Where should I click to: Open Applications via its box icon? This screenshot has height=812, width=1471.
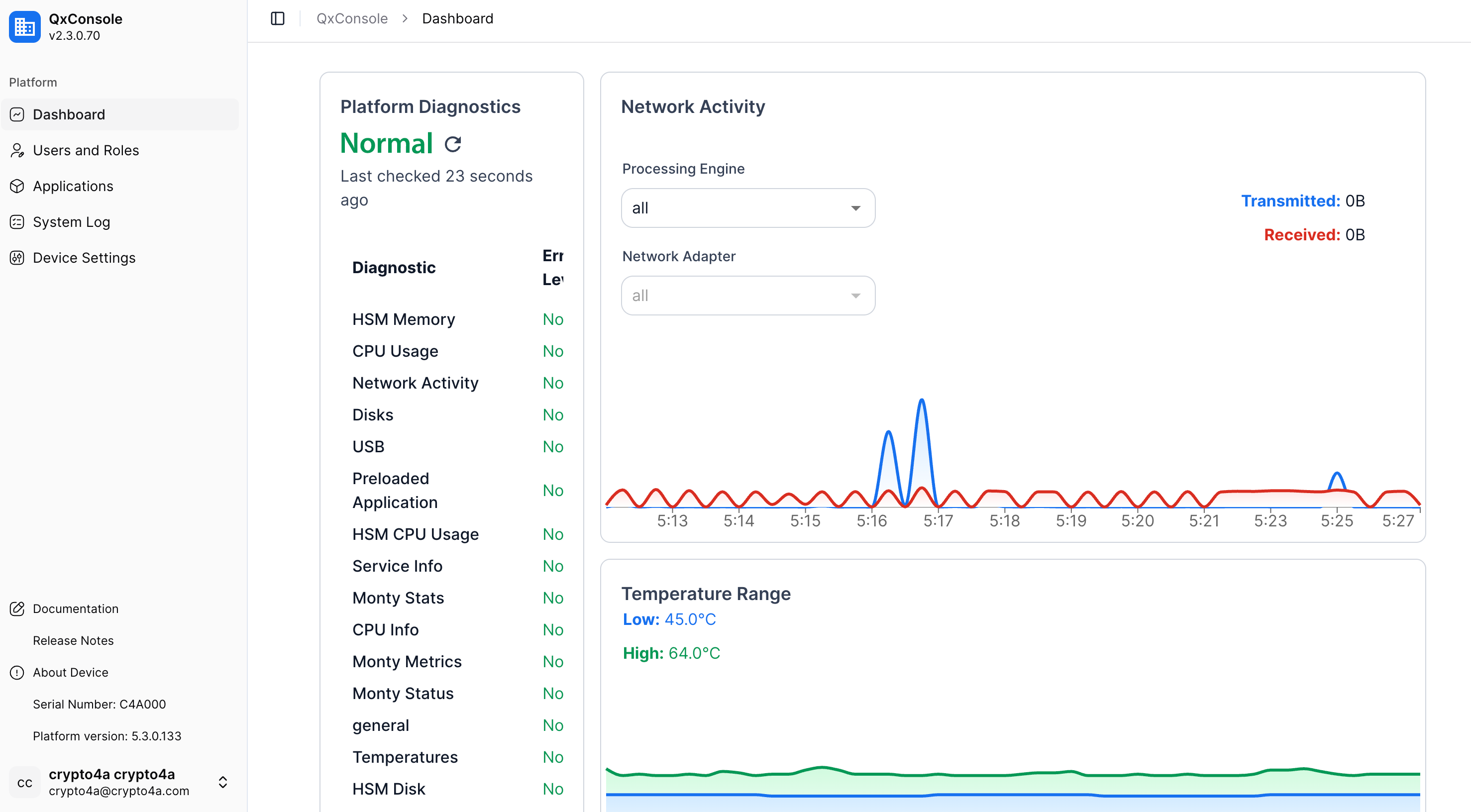tap(17, 186)
